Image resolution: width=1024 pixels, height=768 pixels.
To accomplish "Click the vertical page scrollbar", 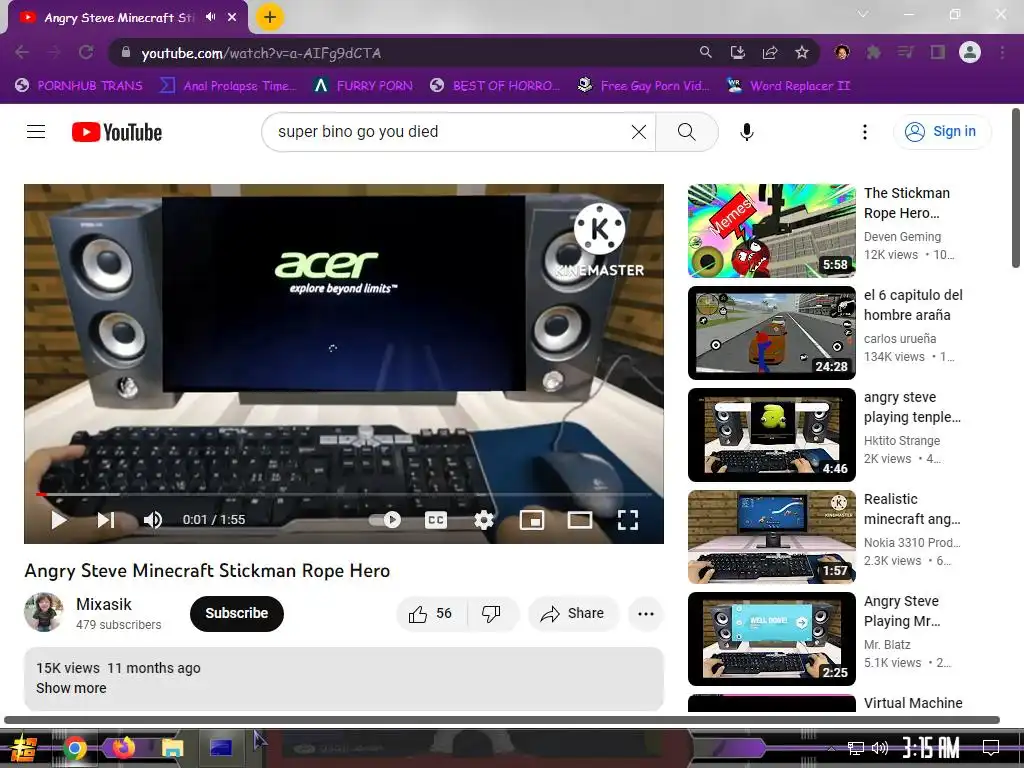I will pyautogui.click(x=1016, y=188).
